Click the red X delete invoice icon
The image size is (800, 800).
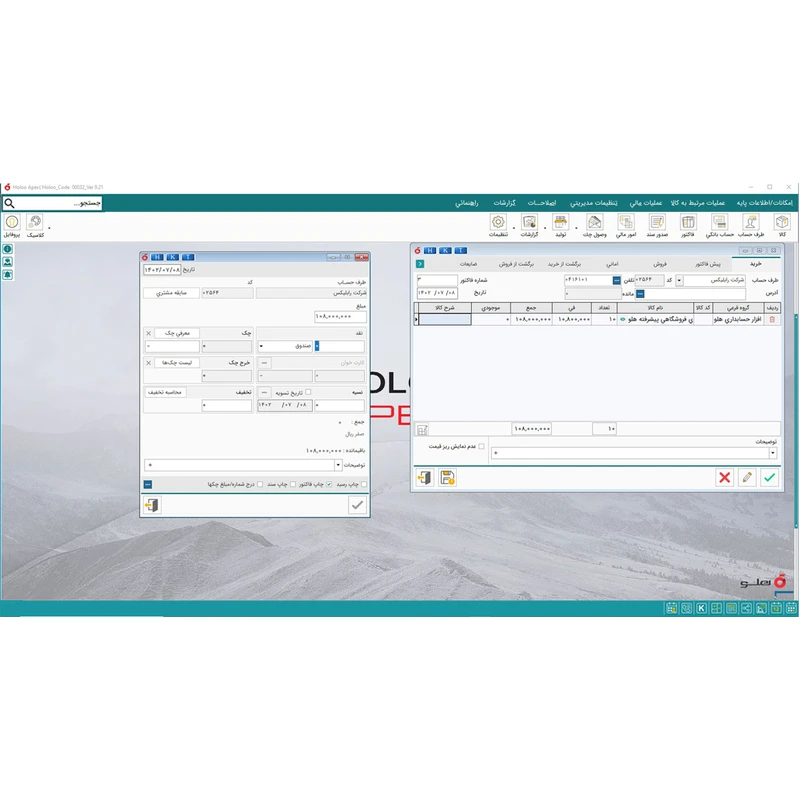coord(724,478)
